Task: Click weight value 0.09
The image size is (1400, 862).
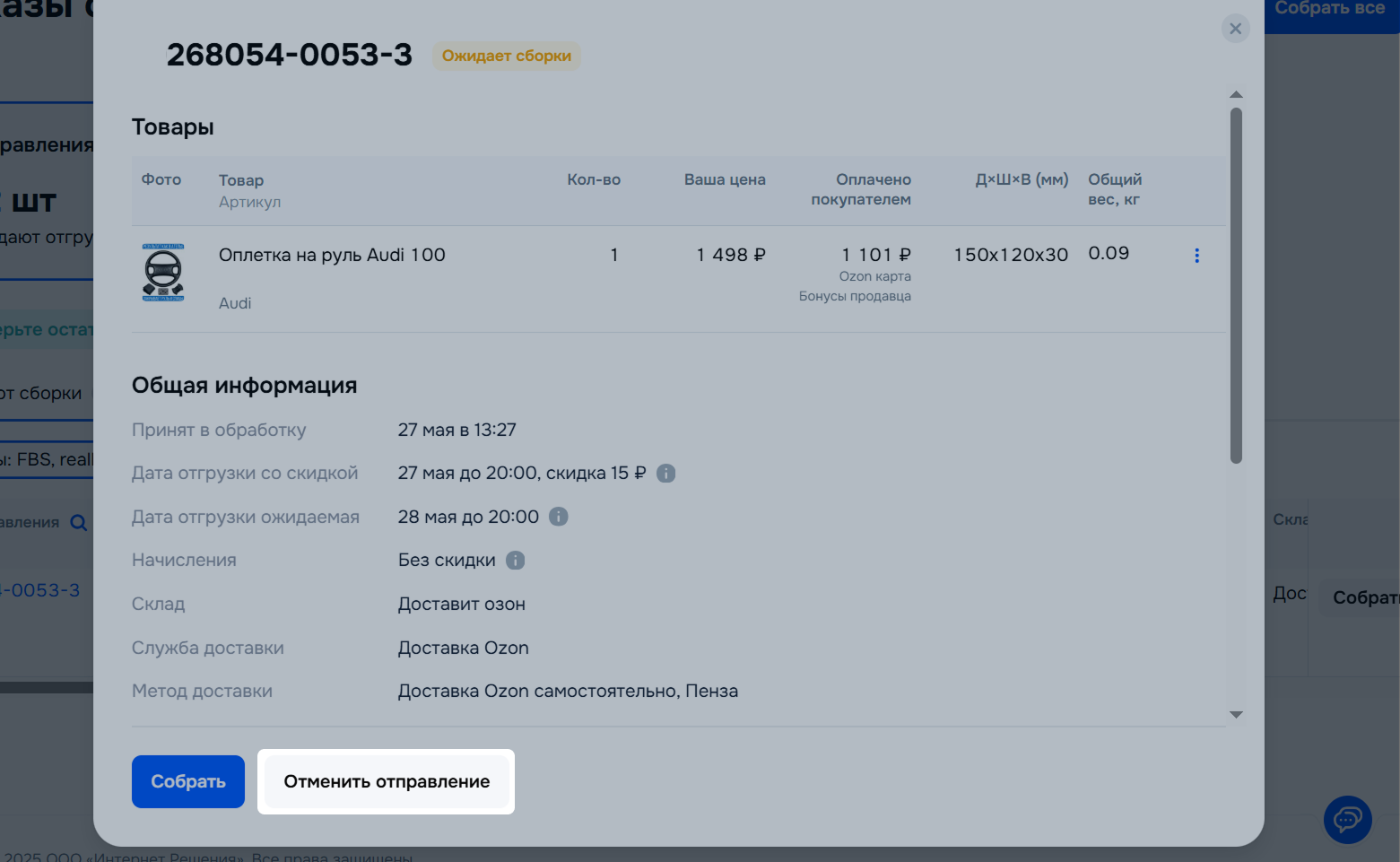Action: pos(1109,254)
